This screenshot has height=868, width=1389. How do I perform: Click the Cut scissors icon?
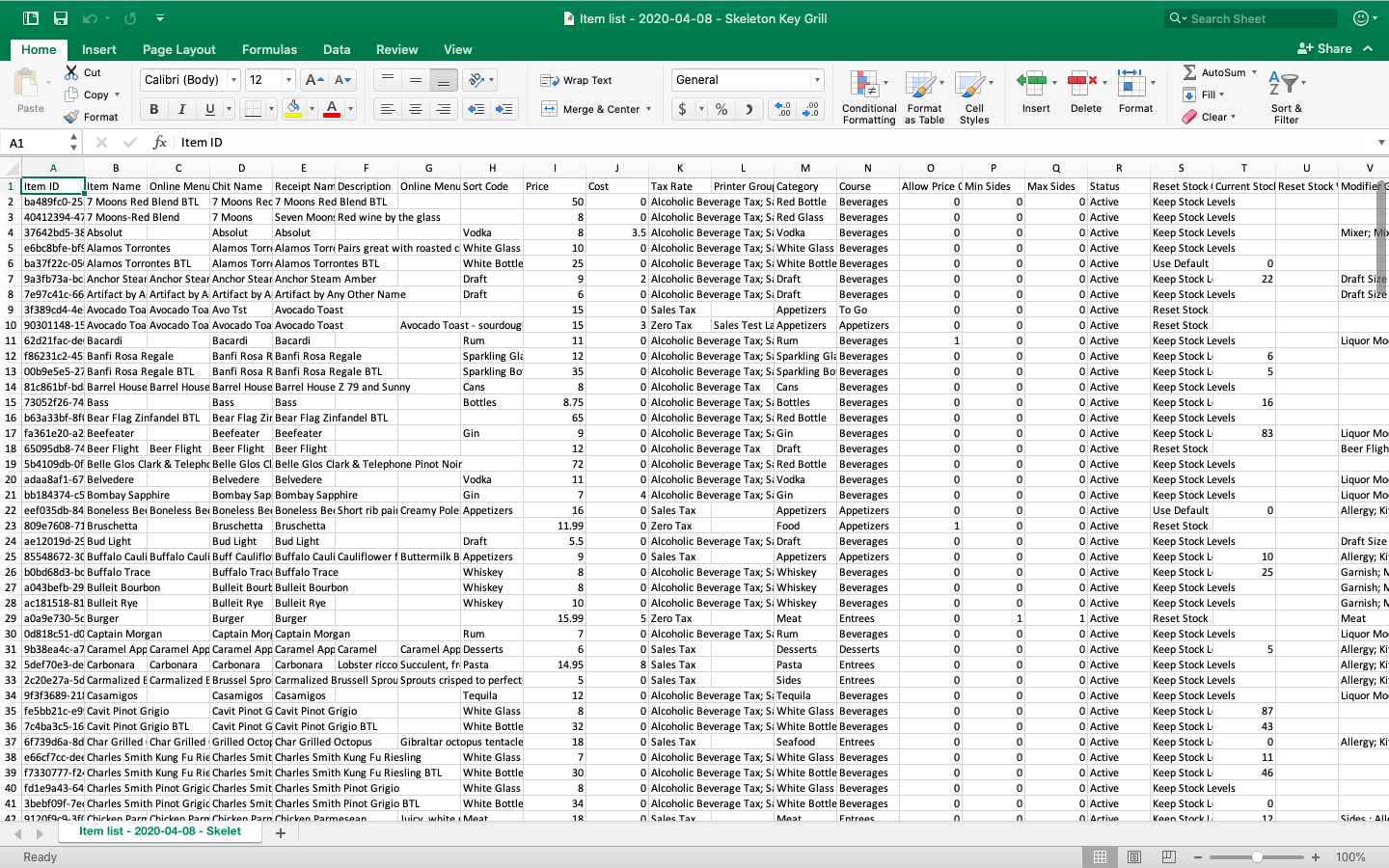click(x=71, y=72)
